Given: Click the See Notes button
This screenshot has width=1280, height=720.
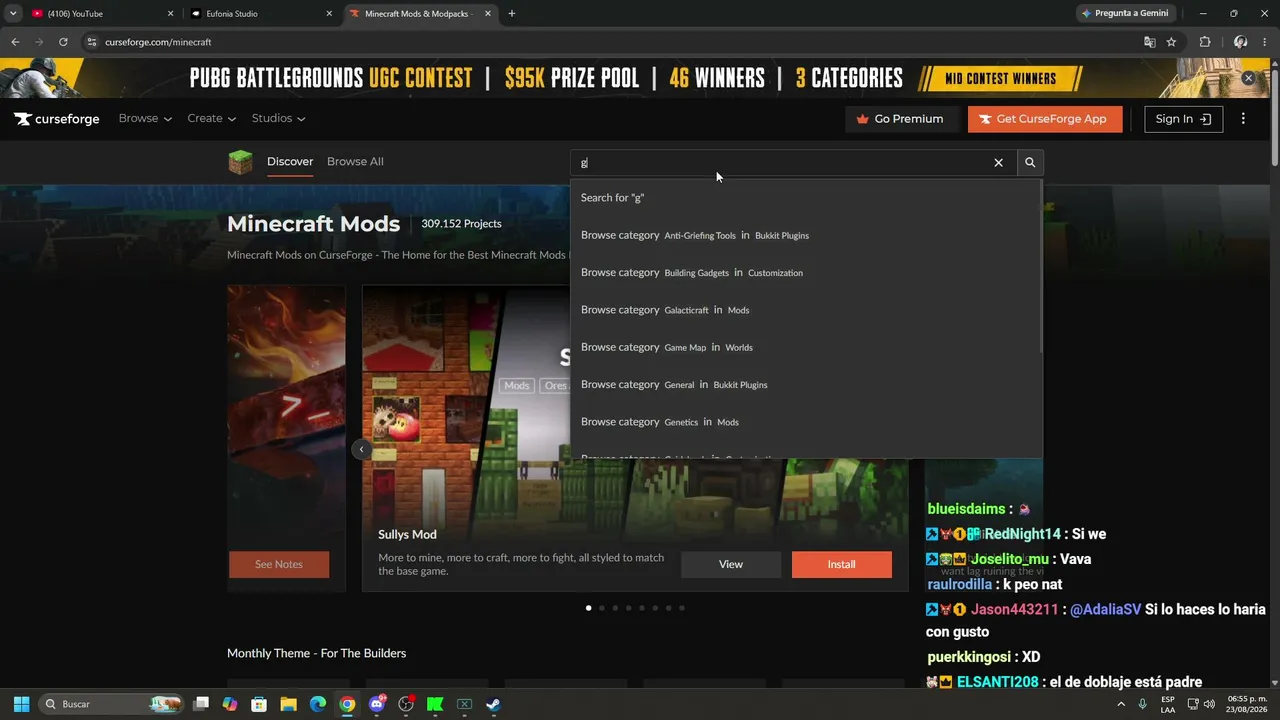Looking at the screenshot, I should point(279,564).
